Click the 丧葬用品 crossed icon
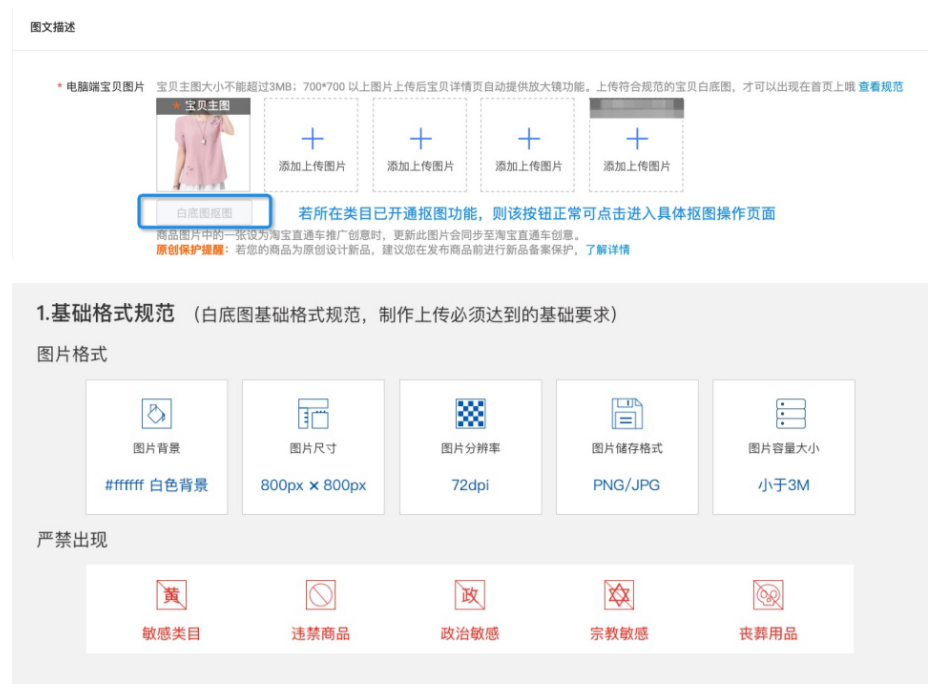939x694 pixels. (768, 595)
